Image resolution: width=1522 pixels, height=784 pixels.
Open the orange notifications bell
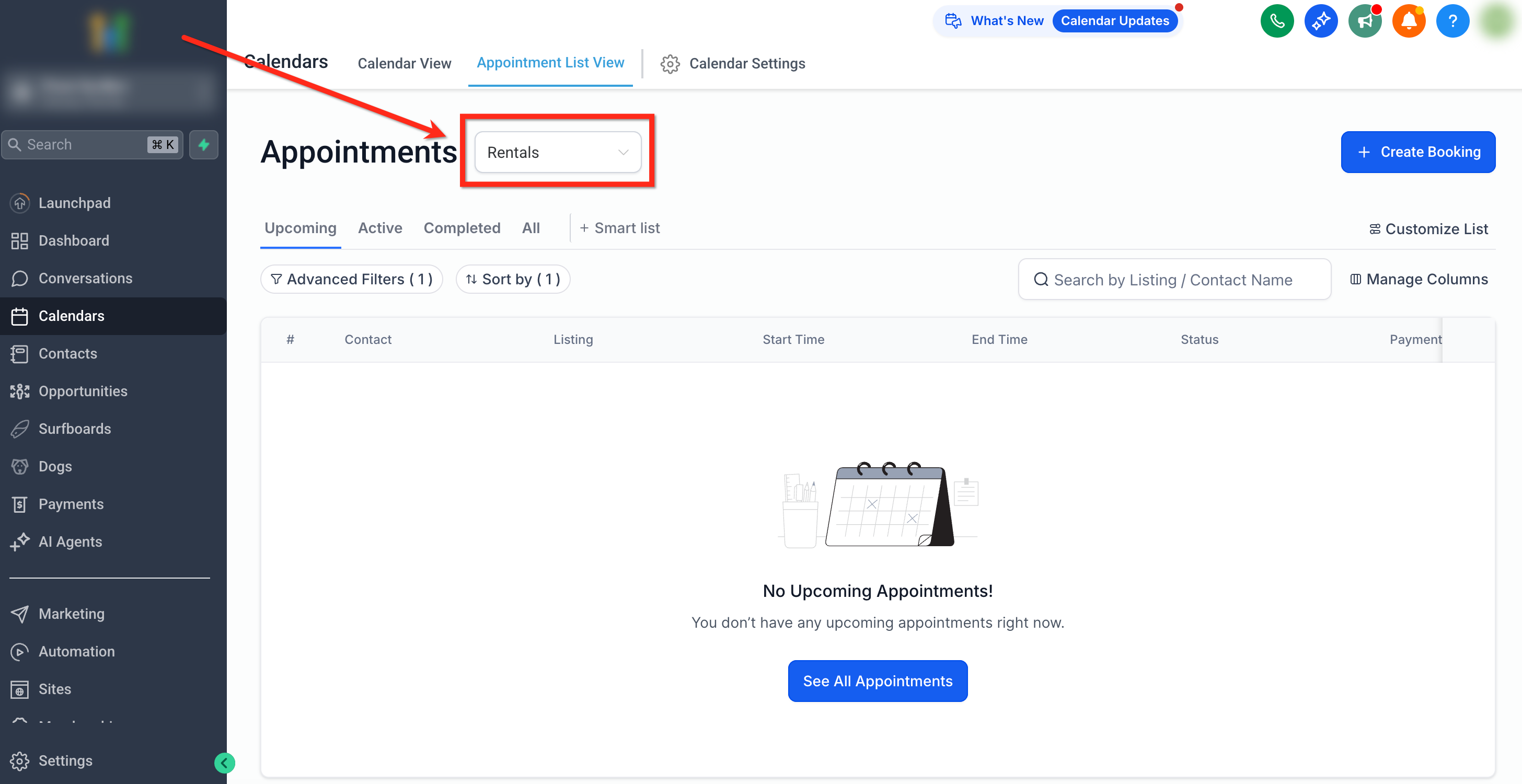coord(1409,21)
